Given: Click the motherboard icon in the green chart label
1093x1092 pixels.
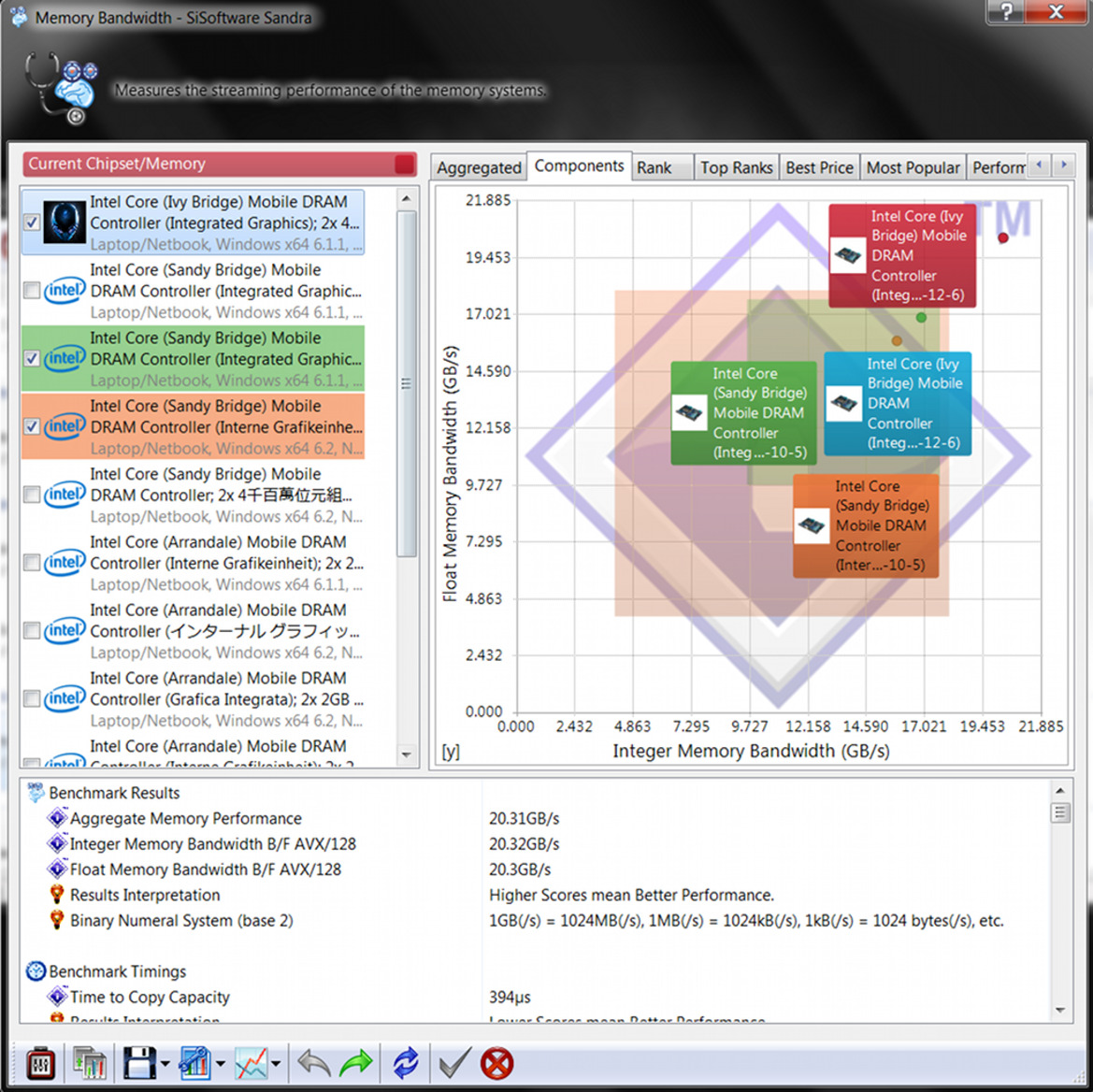Looking at the screenshot, I should click(x=689, y=412).
